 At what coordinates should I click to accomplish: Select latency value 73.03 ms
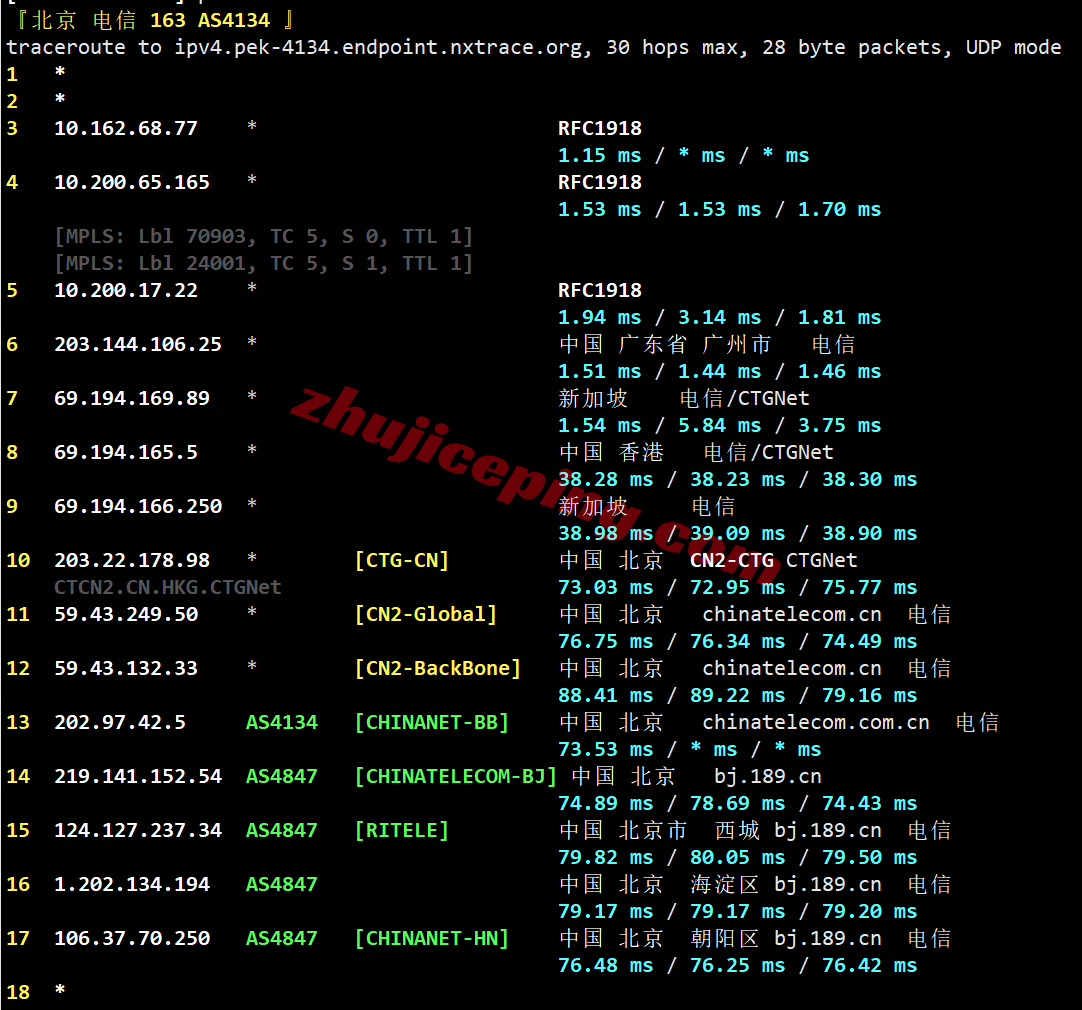[x=606, y=587]
